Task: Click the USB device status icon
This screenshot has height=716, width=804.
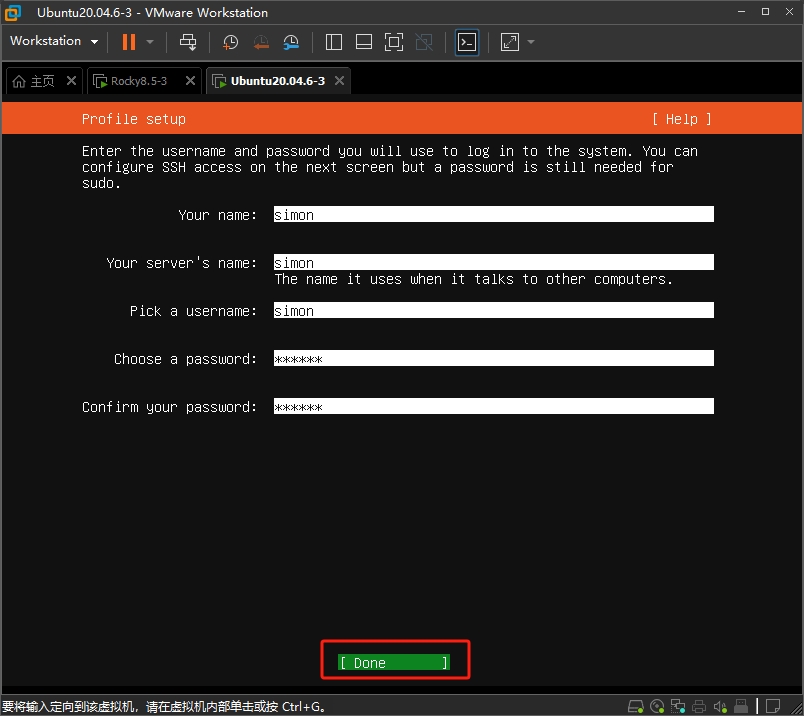Action: tap(741, 707)
